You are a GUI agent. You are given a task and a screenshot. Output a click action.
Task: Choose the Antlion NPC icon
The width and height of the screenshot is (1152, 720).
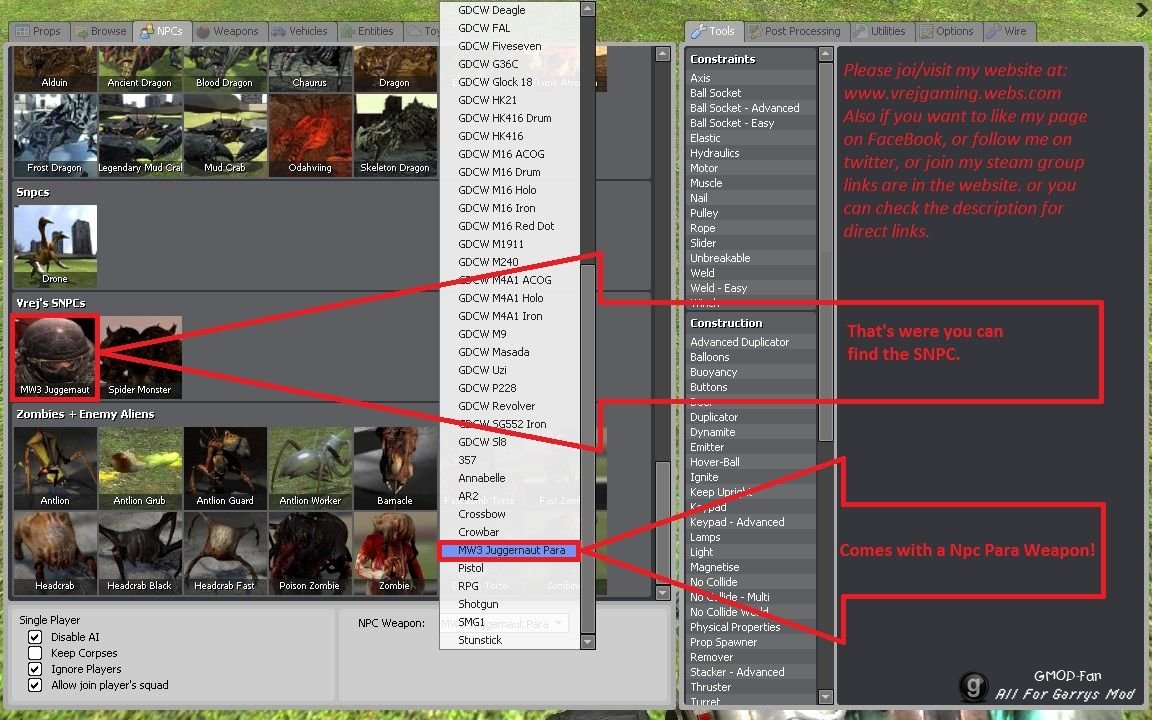pos(55,468)
